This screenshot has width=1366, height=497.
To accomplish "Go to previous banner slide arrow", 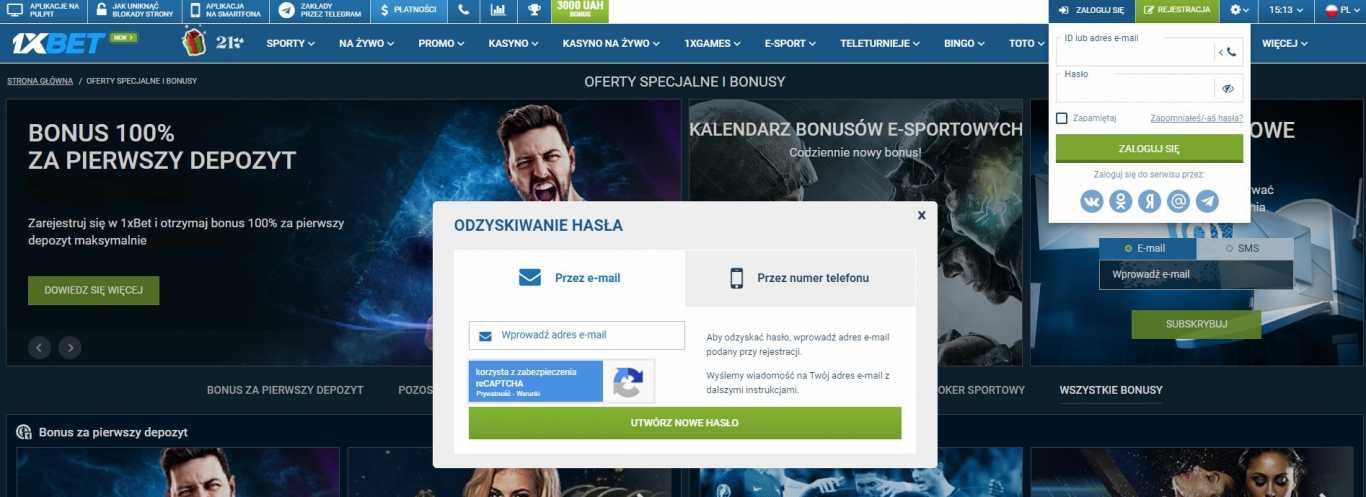I will point(39,347).
